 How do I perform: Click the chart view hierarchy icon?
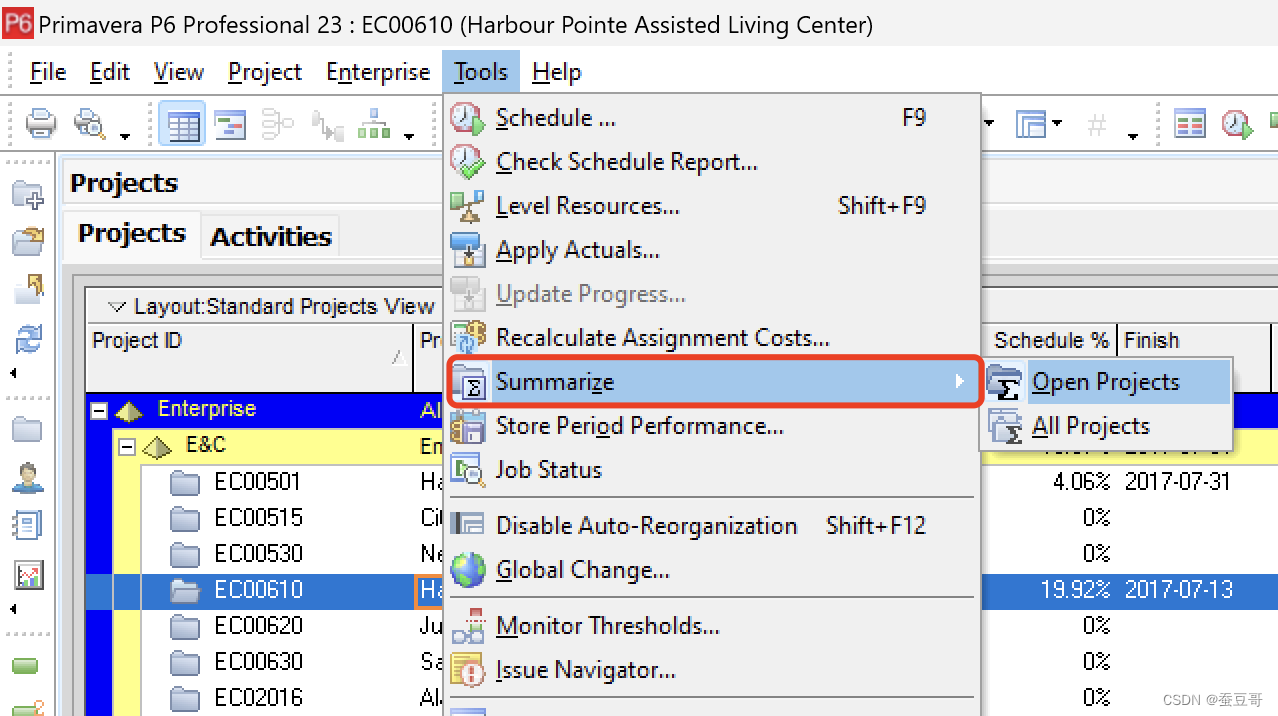point(374,124)
